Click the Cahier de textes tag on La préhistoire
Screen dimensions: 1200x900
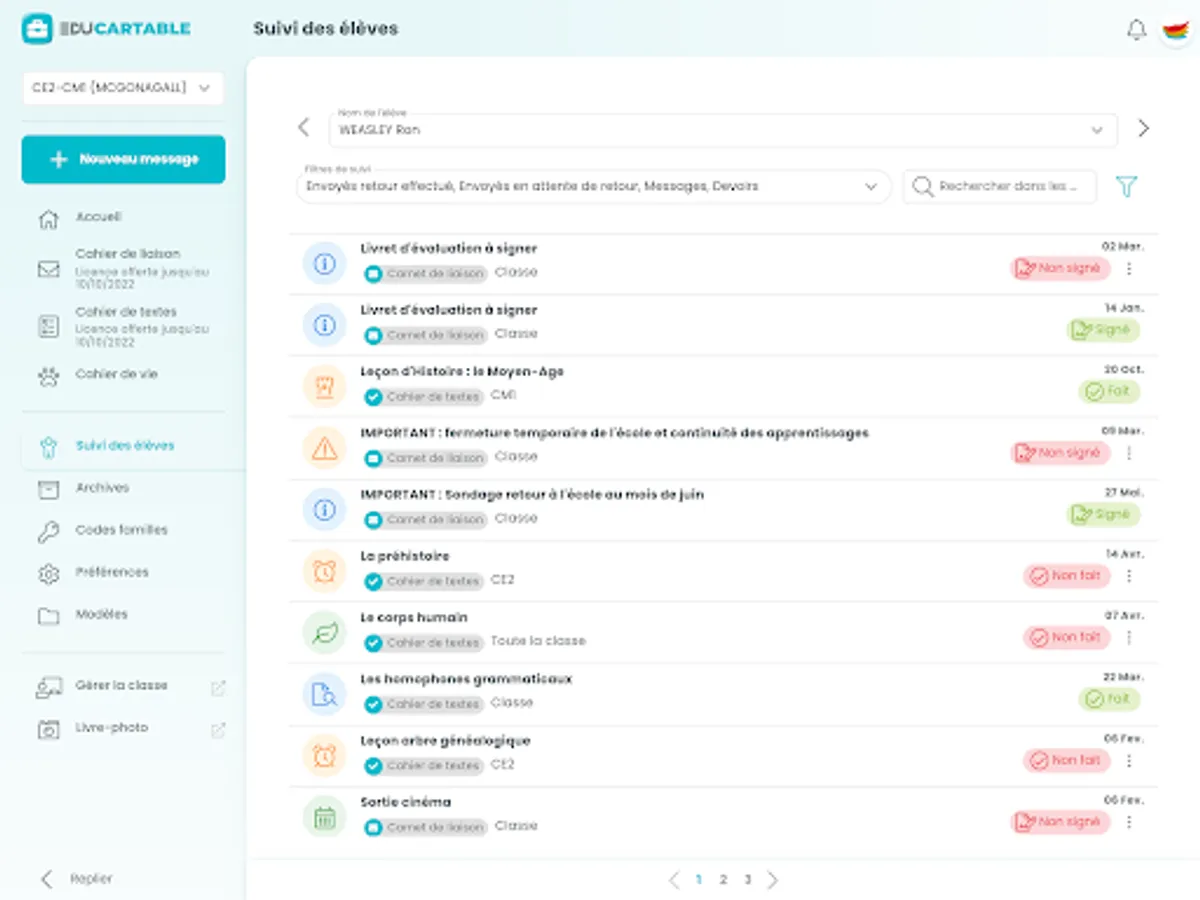424,581
